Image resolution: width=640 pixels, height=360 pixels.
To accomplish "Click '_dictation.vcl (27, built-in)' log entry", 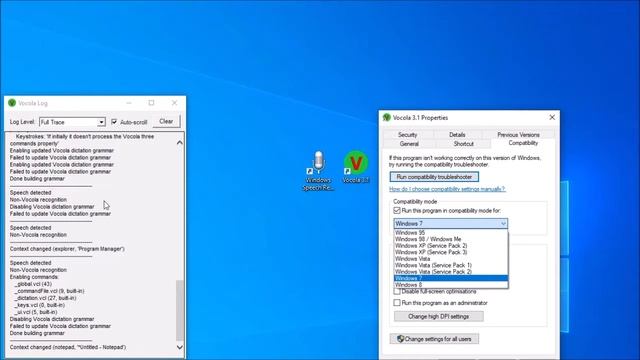I will [46, 298].
